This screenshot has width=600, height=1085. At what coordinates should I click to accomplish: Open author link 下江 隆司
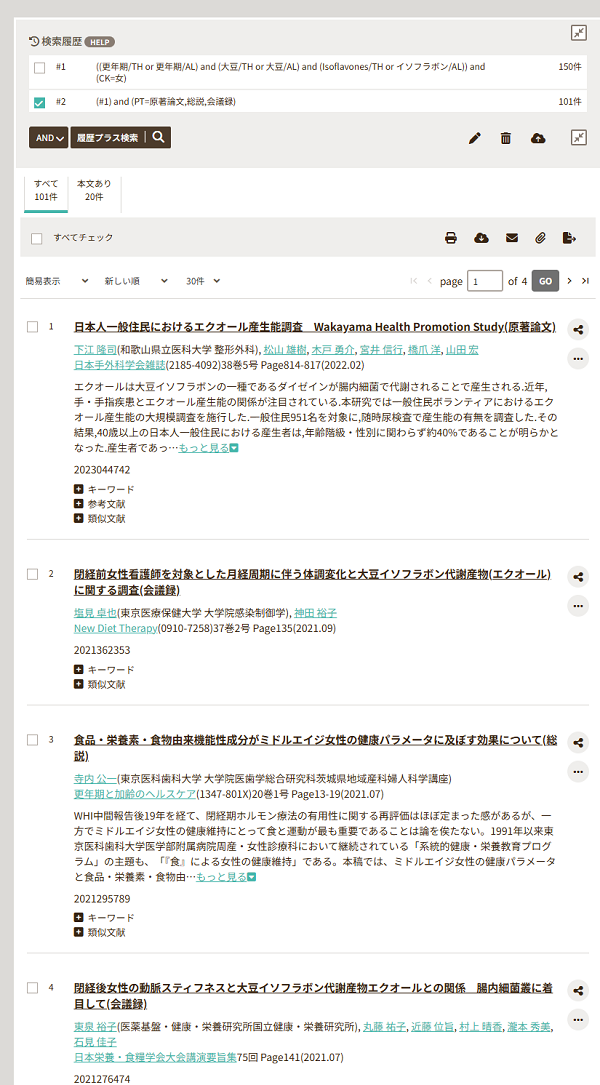click(x=96, y=349)
